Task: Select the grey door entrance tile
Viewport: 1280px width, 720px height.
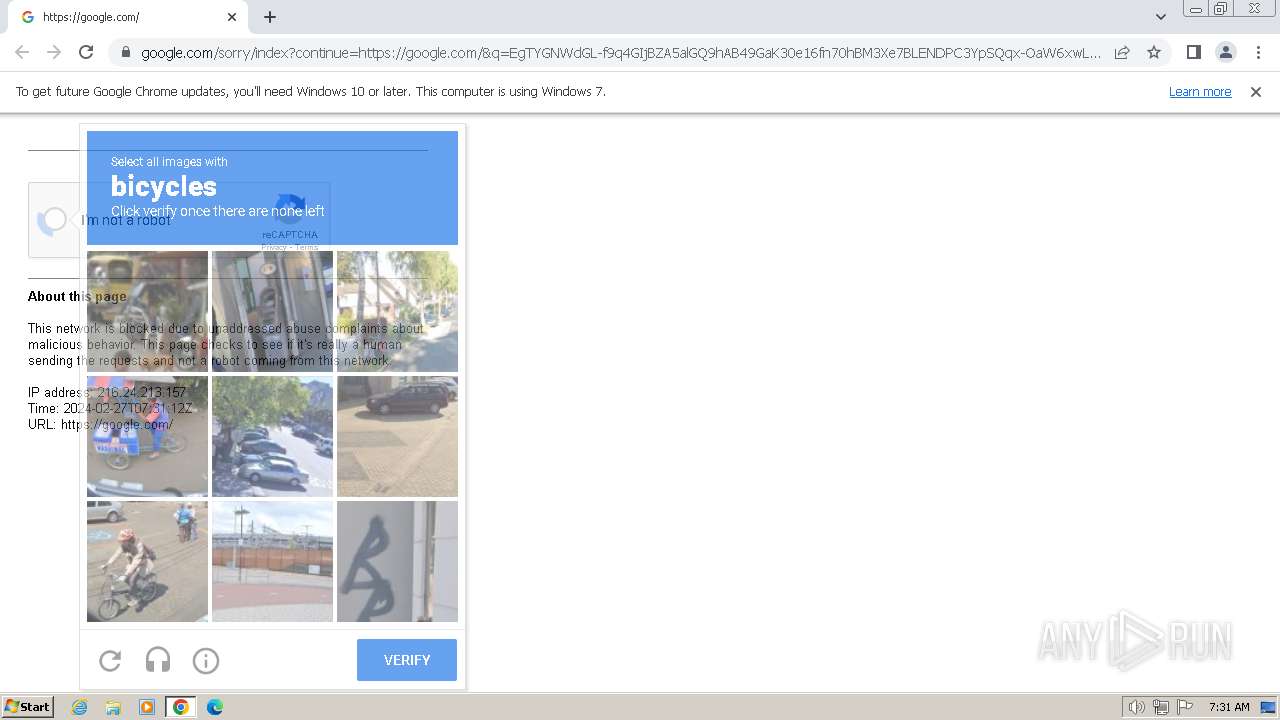Action: click(x=272, y=311)
